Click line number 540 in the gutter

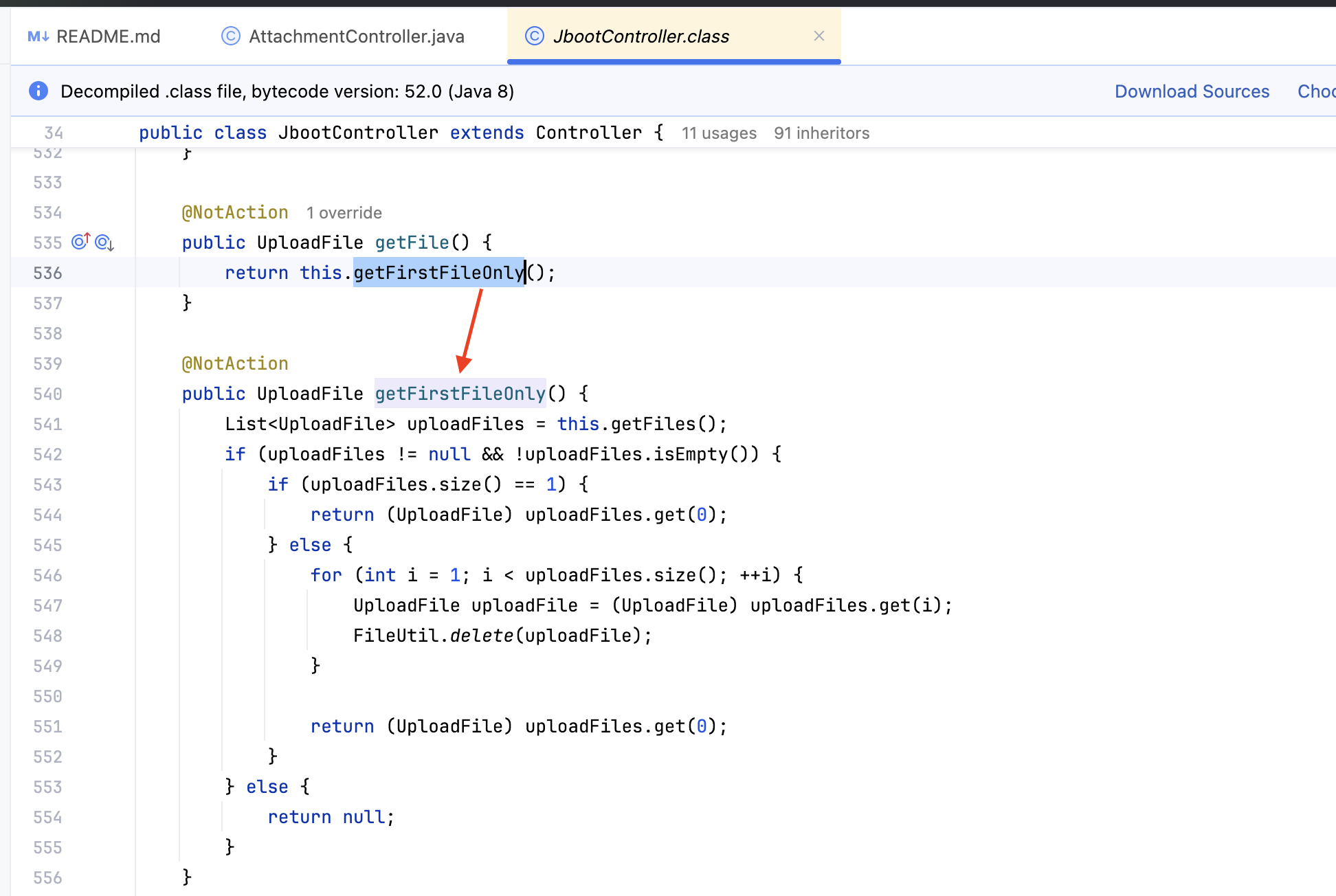click(x=47, y=394)
